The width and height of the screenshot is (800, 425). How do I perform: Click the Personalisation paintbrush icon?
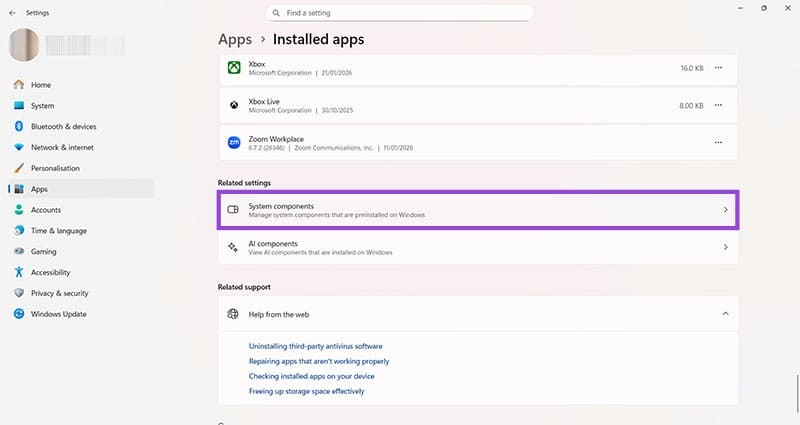[x=19, y=168]
